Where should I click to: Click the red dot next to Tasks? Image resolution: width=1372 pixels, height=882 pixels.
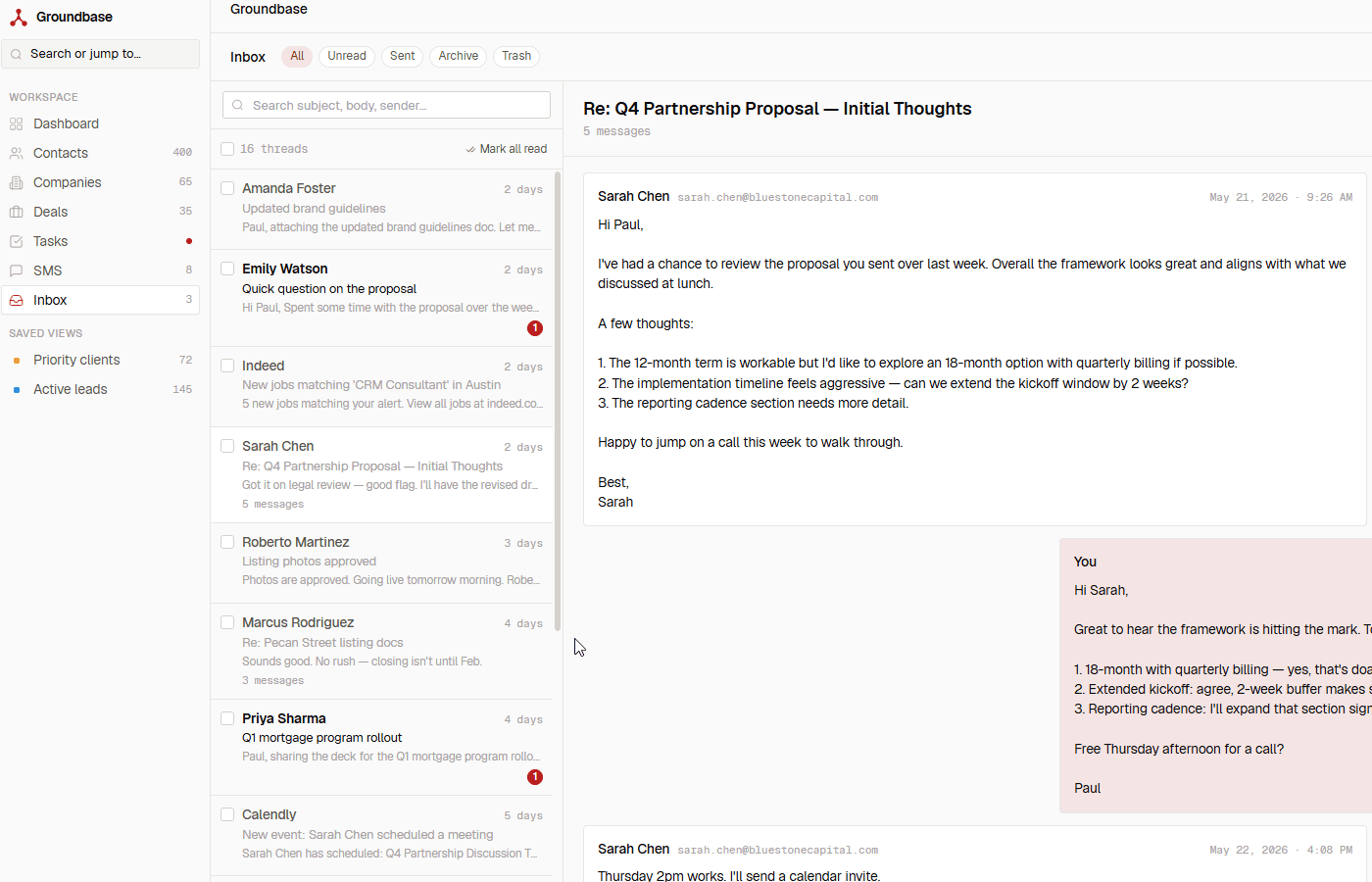pyautogui.click(x=189, y=241)
